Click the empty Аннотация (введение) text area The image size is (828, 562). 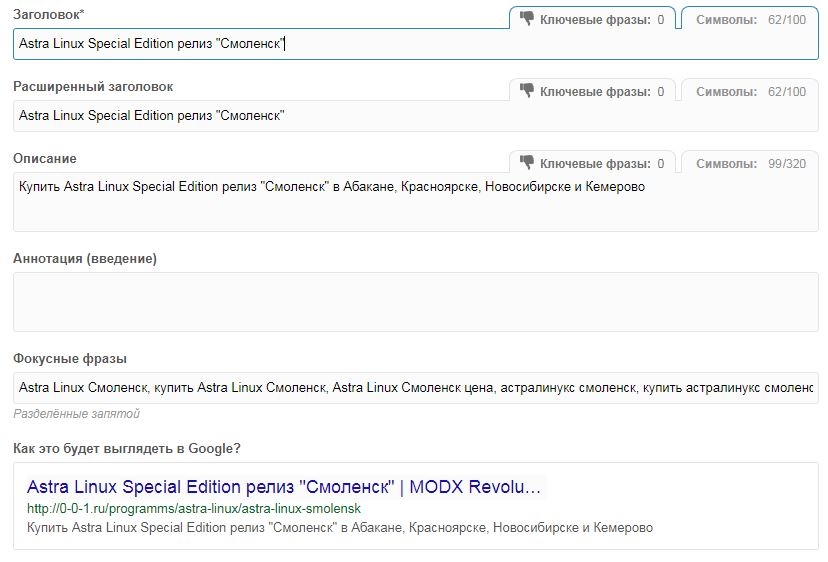click(x=416, y=302)
